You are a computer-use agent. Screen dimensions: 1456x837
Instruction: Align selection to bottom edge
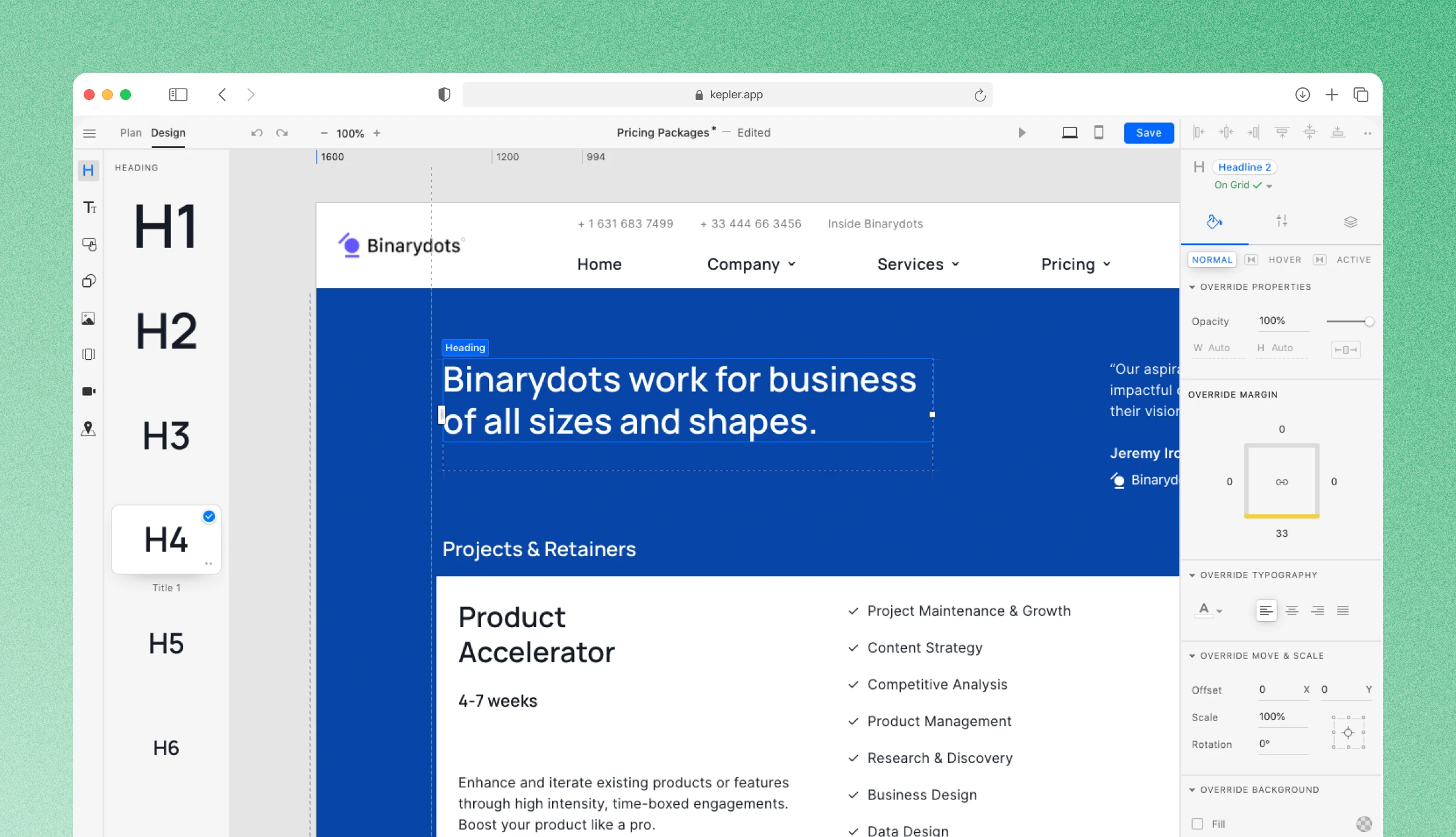tap(1338, 132)
